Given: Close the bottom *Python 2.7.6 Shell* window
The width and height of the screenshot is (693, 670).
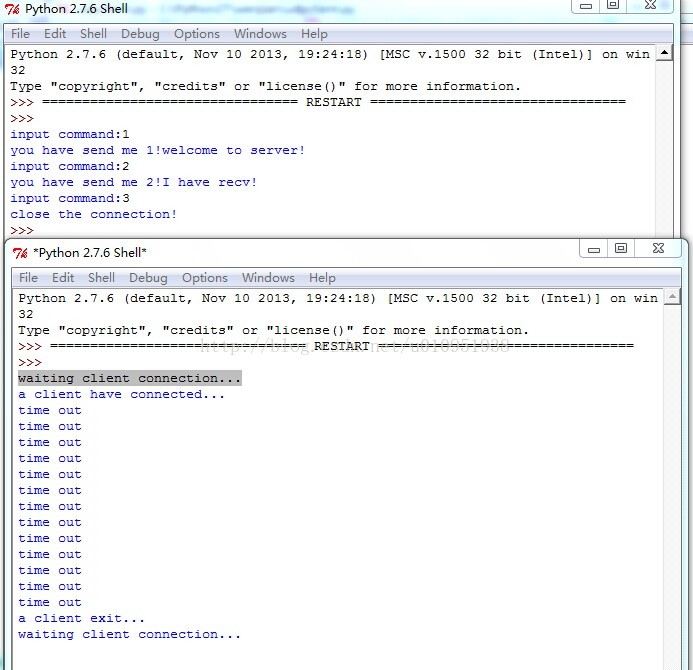Looking at the screenshot, I should point(658,249).
